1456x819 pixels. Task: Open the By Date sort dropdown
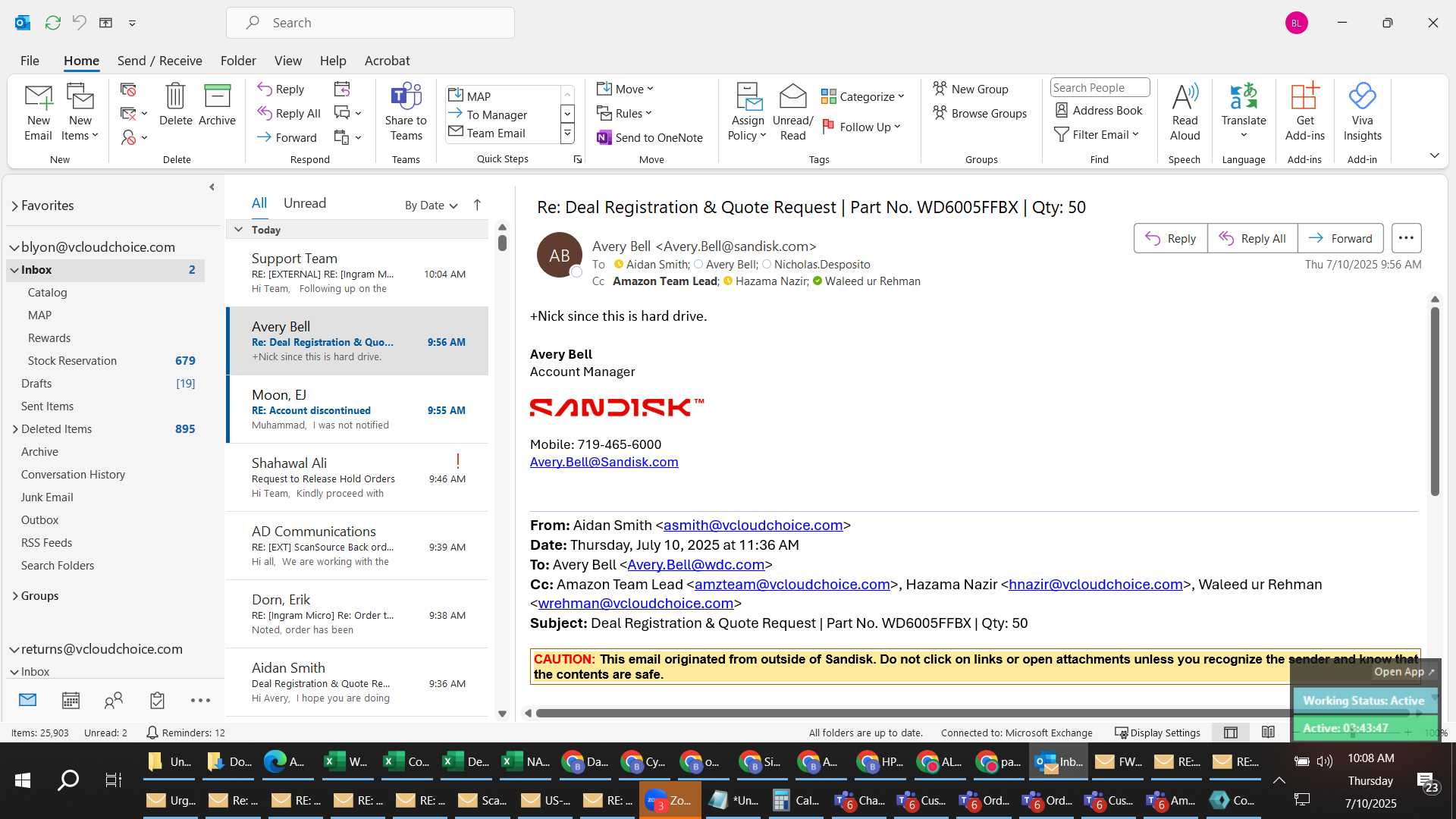(x=431, y=206)
